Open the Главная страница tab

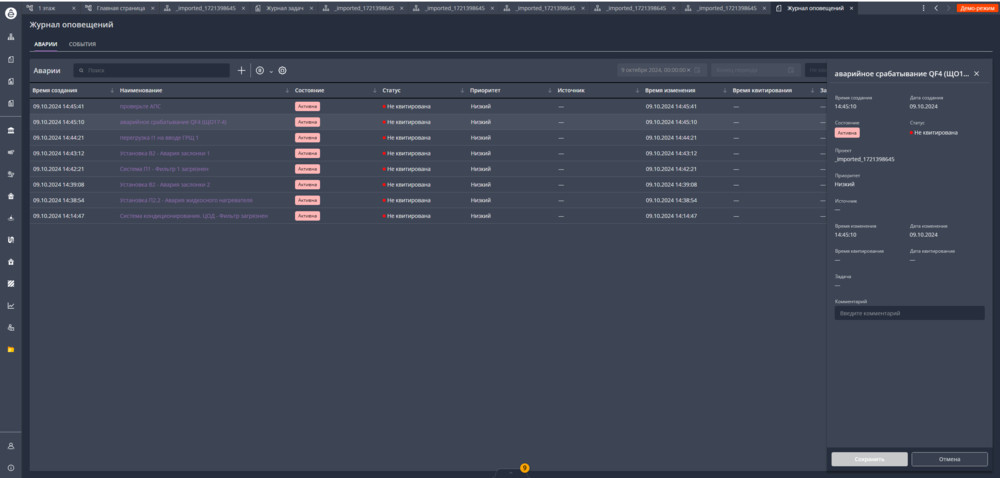click(120, 8)
